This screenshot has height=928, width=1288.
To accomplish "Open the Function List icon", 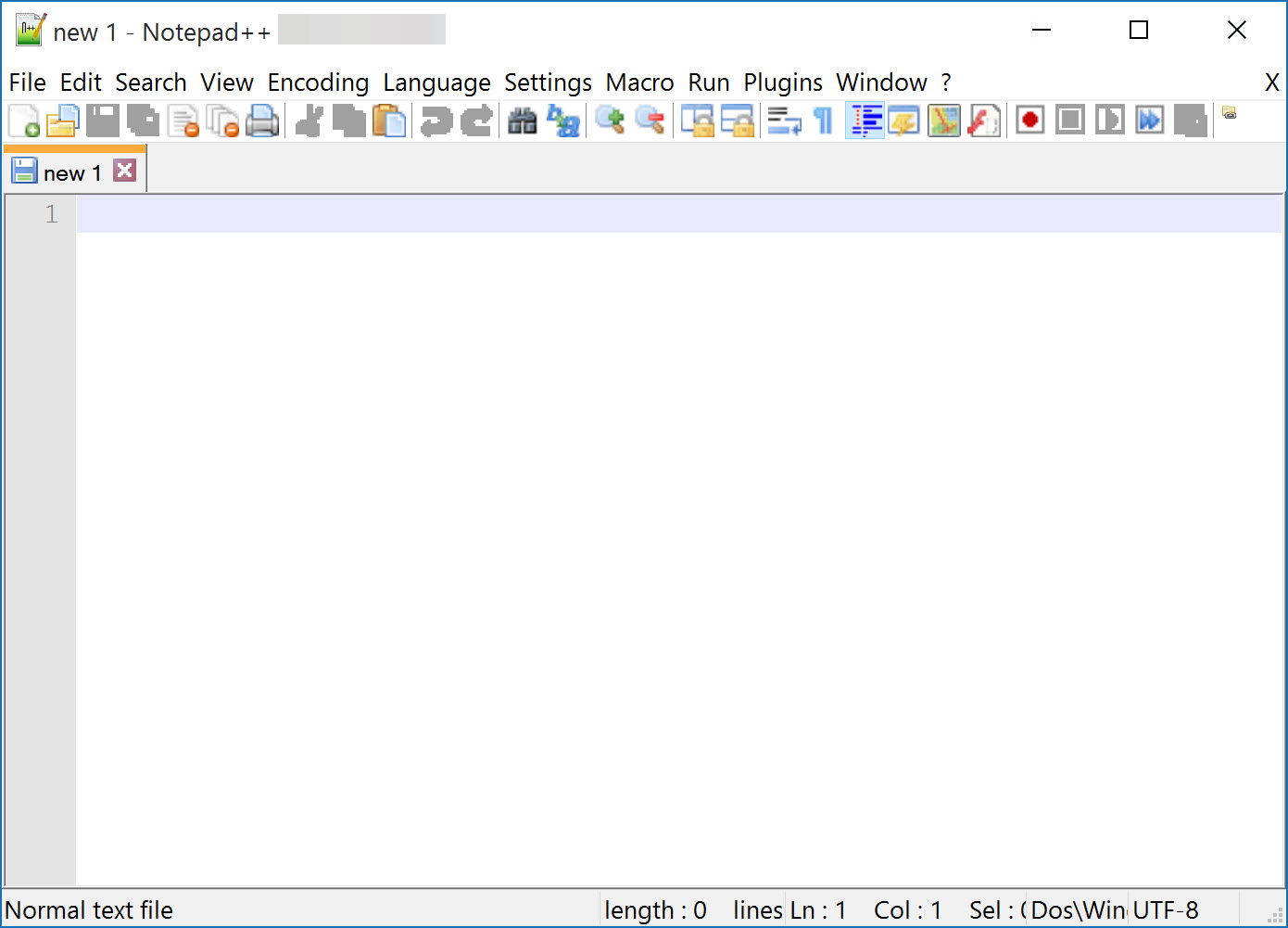I will (984, 121).
